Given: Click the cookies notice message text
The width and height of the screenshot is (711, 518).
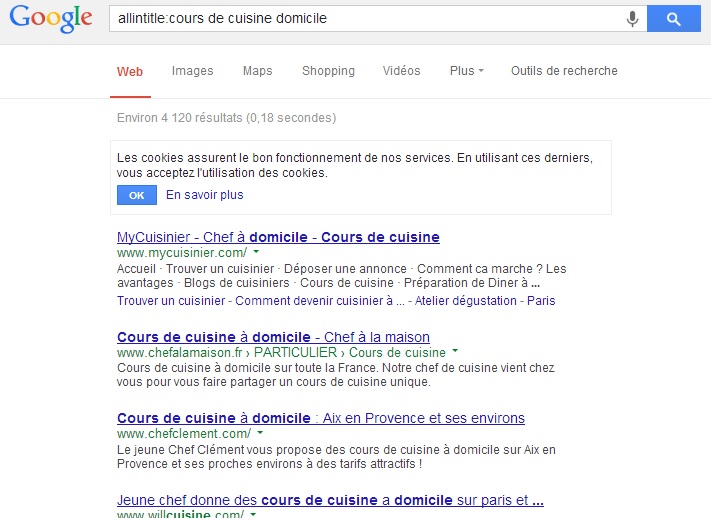Looking at the screenshot, I should 355,165.
